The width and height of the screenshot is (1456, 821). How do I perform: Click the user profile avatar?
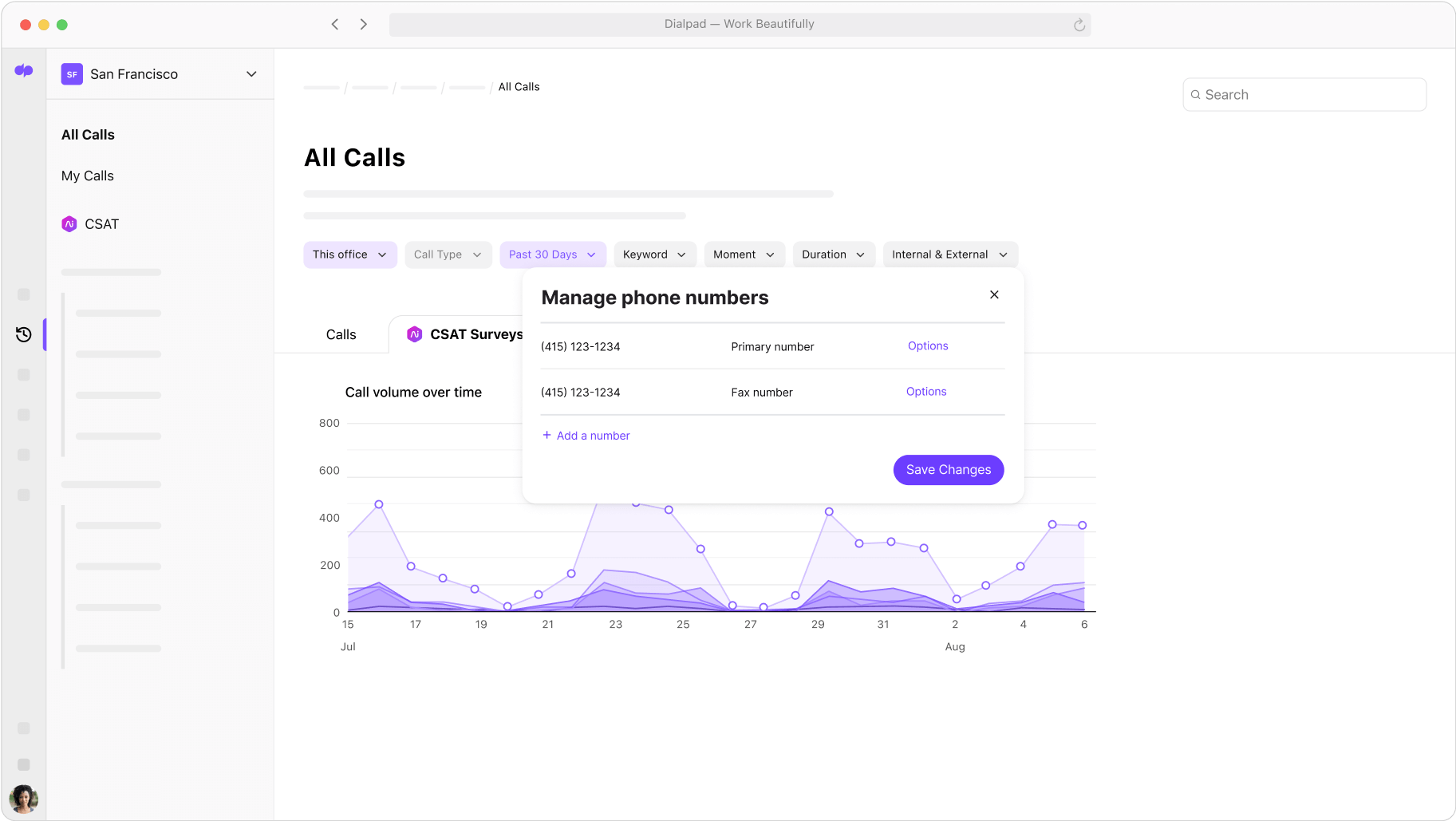click(24, 798)
